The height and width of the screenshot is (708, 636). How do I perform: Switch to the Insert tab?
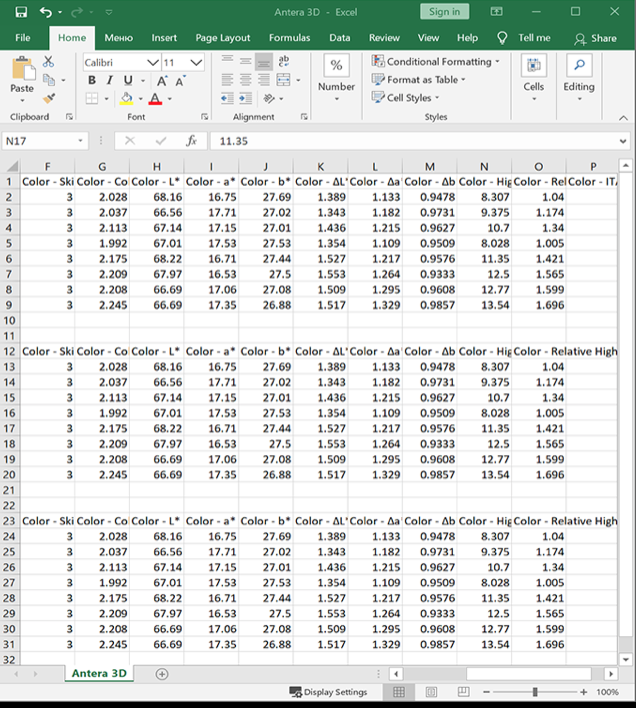[x=164, y=38]
